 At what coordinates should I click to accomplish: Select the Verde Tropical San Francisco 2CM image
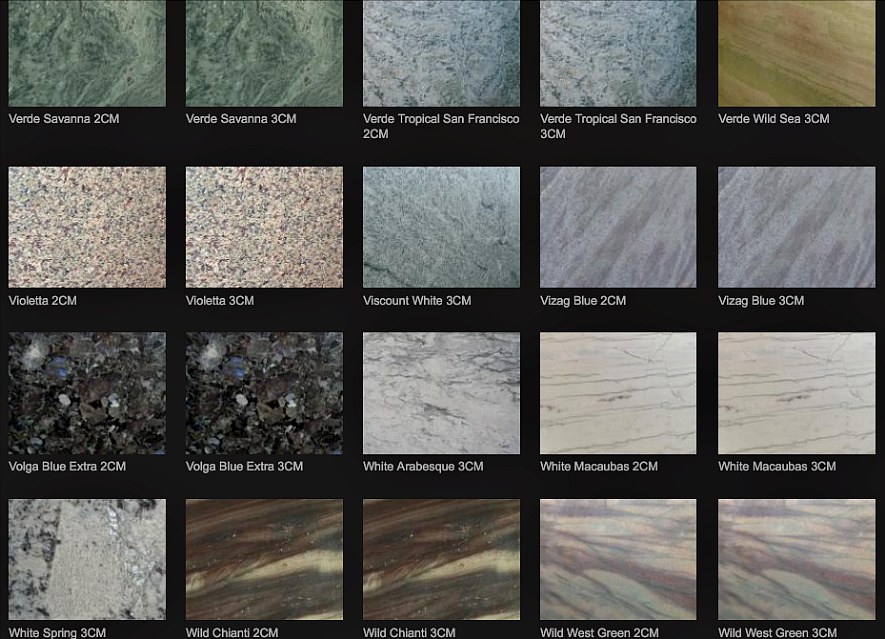[441, 53]
